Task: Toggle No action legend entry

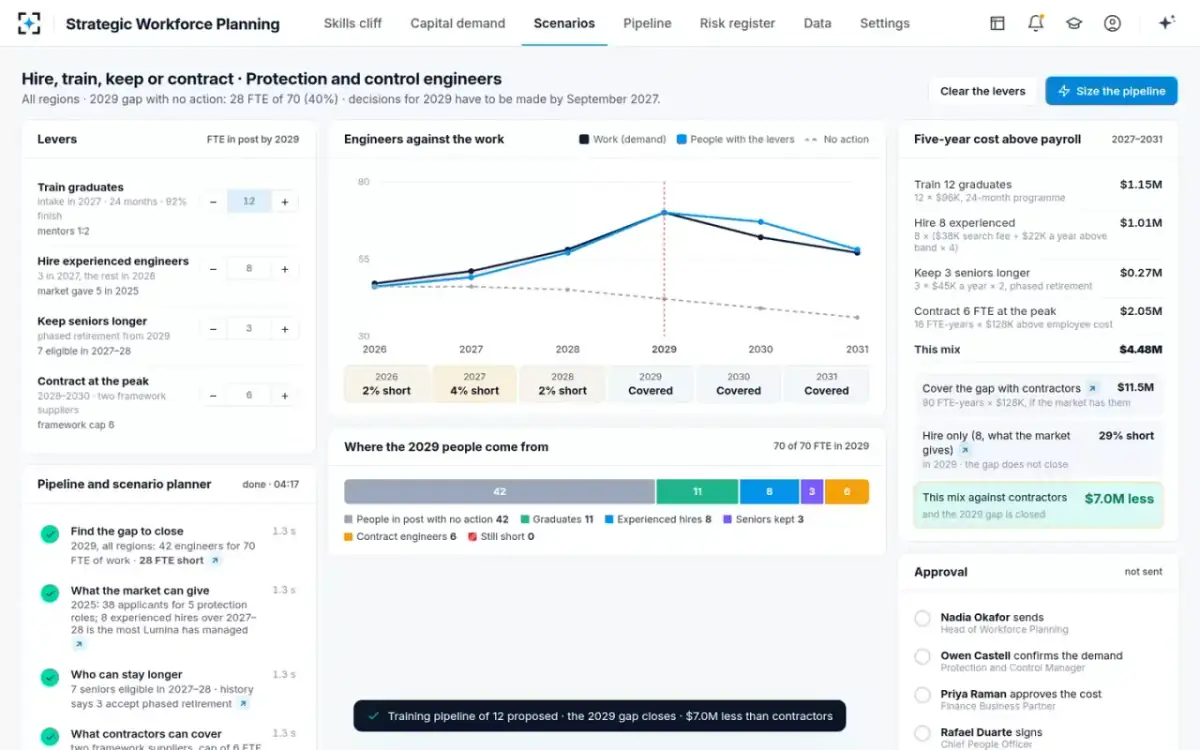Action: (837, 139)
